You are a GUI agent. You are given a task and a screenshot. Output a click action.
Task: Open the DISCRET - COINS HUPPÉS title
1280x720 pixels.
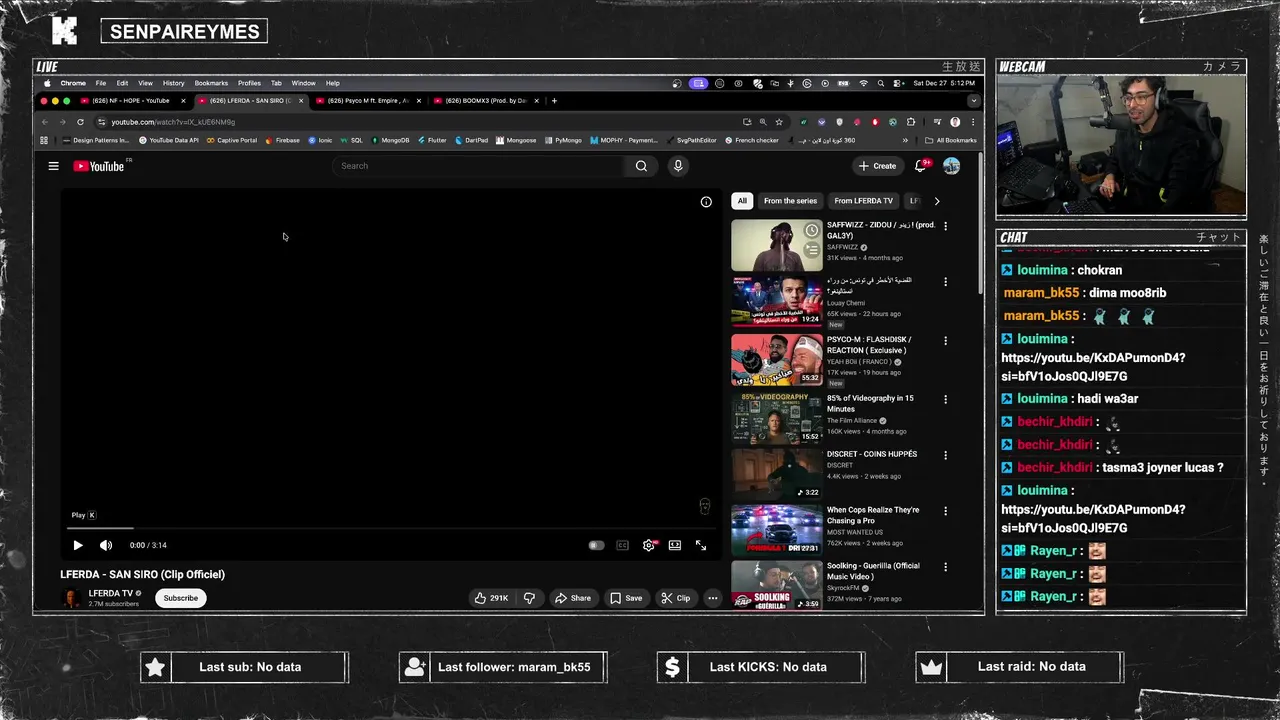[x=872, y=454]
